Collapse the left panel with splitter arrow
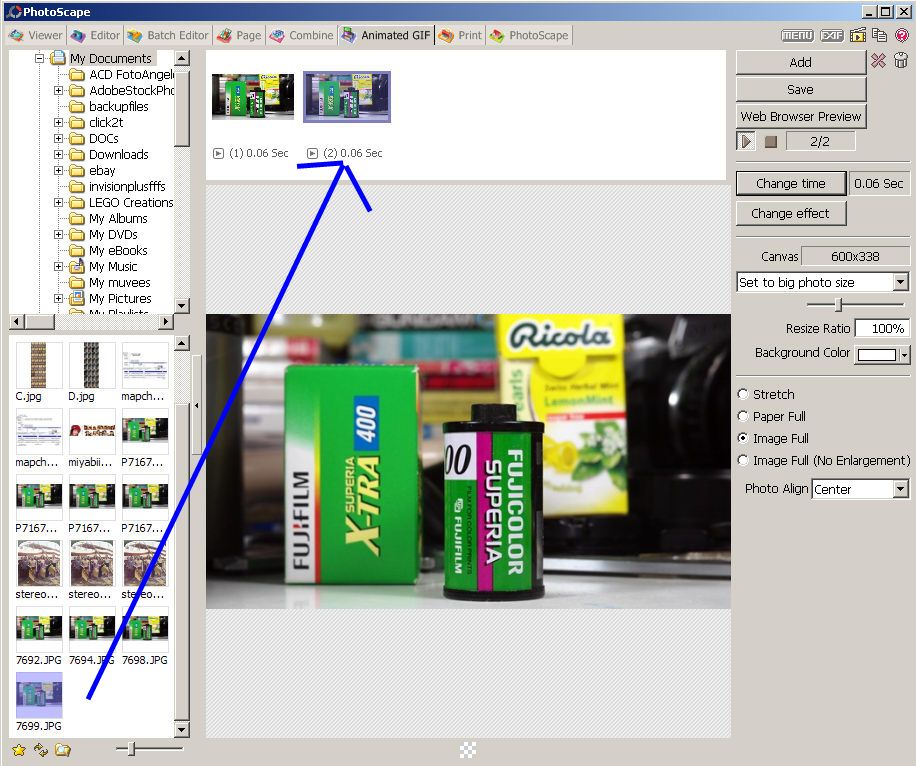 [x=196, y=405]
